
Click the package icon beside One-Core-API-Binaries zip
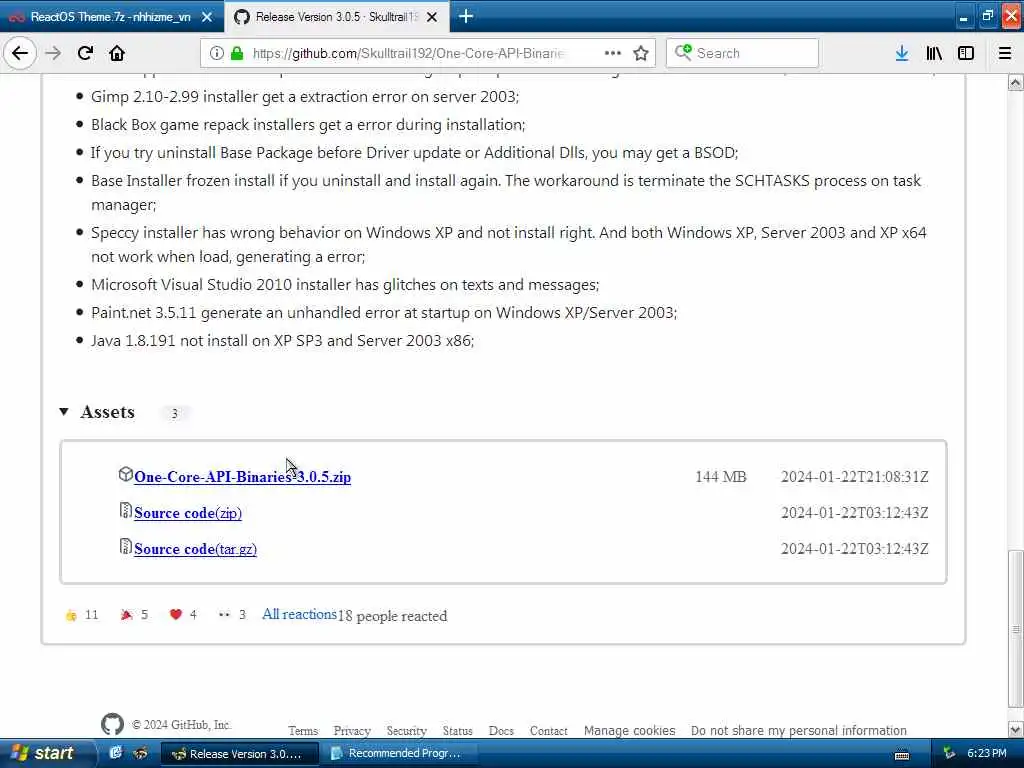(125, 474)
